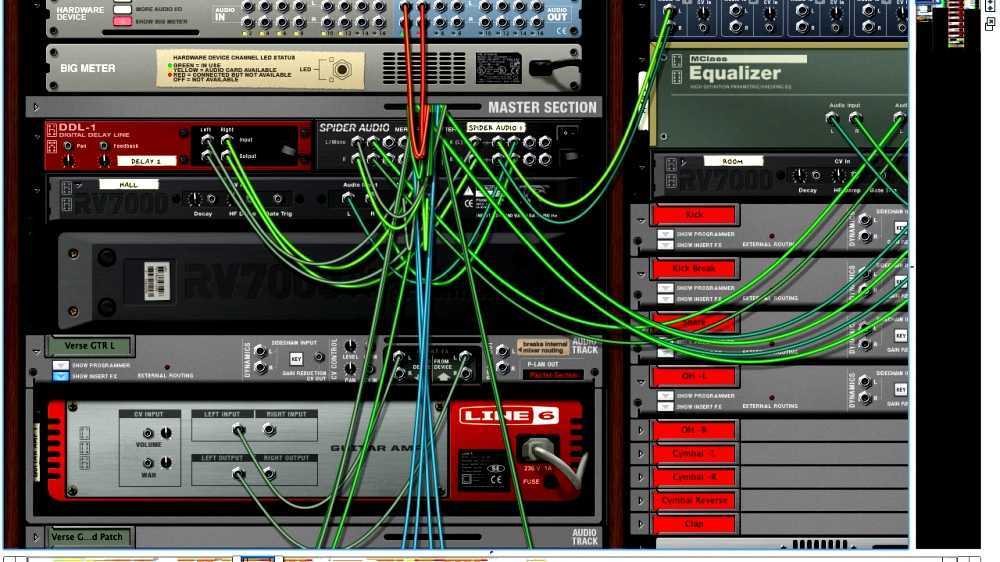Expand the Clap mix channel
This screenshot has width=1000, height=562.
coord(640,524)
